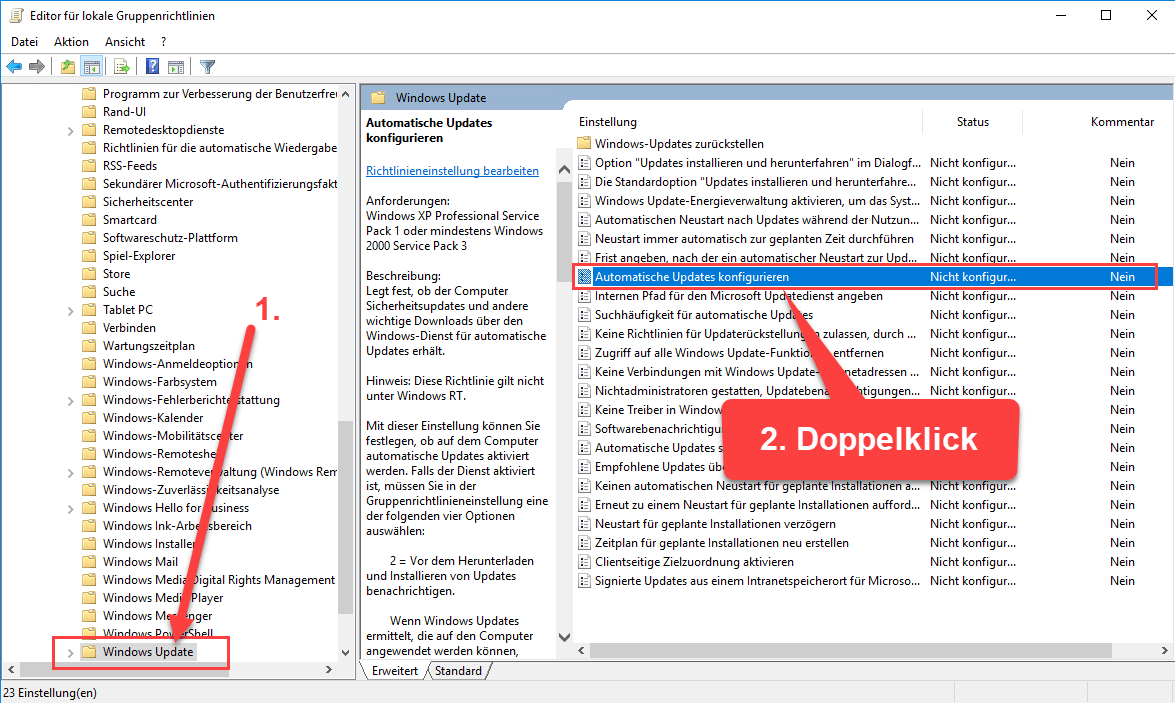Click settings list horizontal scroll right arrow

[1164, 651]
